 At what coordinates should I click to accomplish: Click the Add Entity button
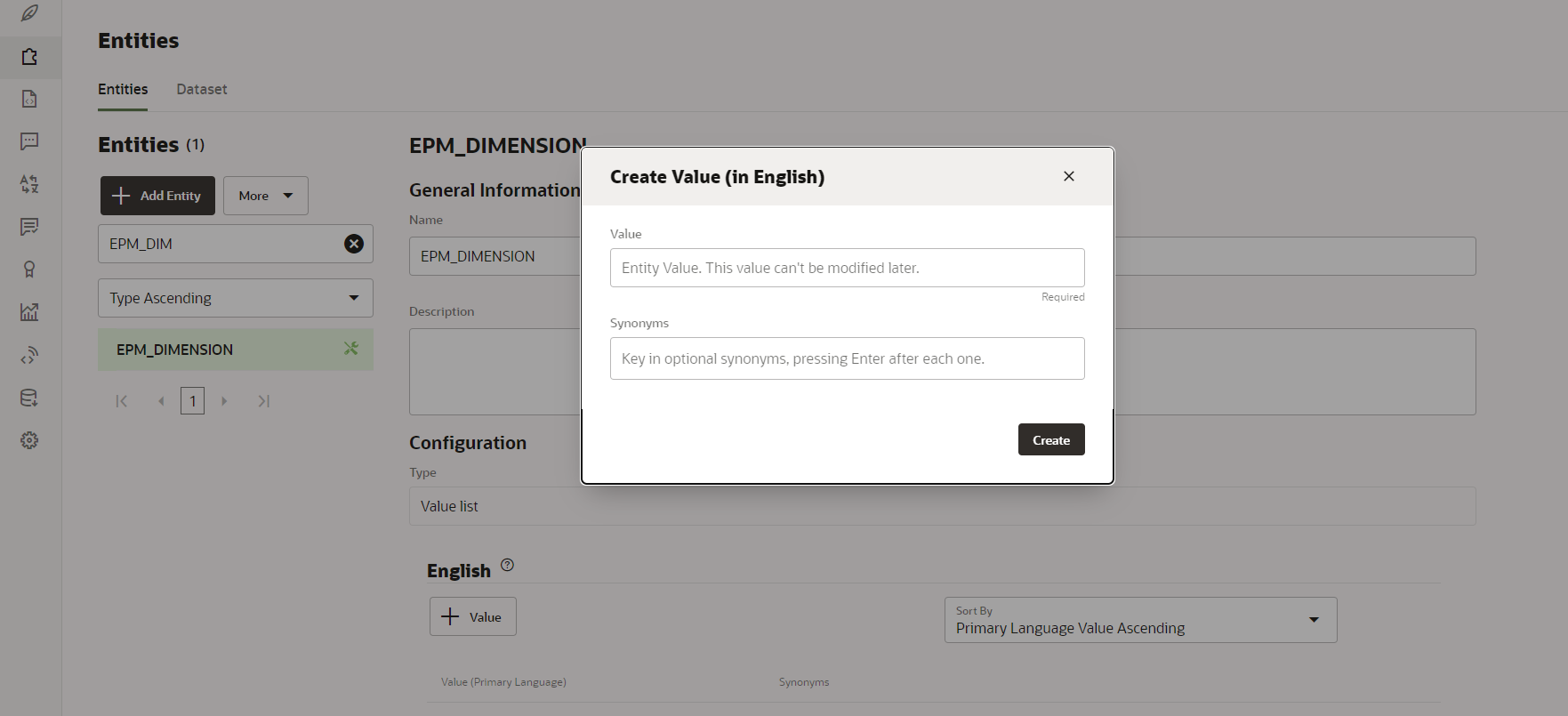157,196
